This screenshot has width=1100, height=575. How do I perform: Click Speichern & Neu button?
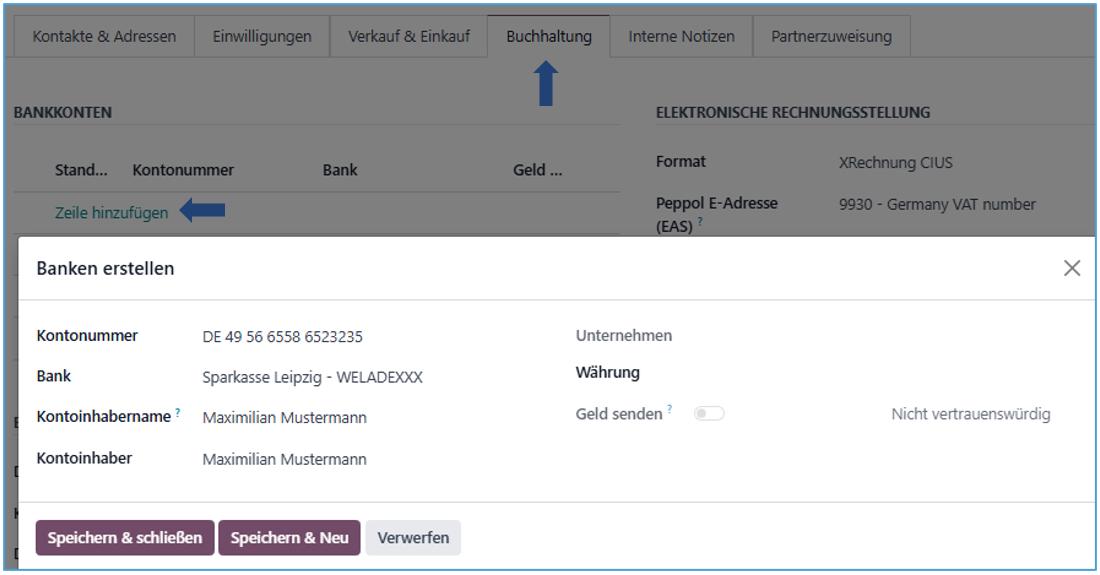(x=289, y=538)
